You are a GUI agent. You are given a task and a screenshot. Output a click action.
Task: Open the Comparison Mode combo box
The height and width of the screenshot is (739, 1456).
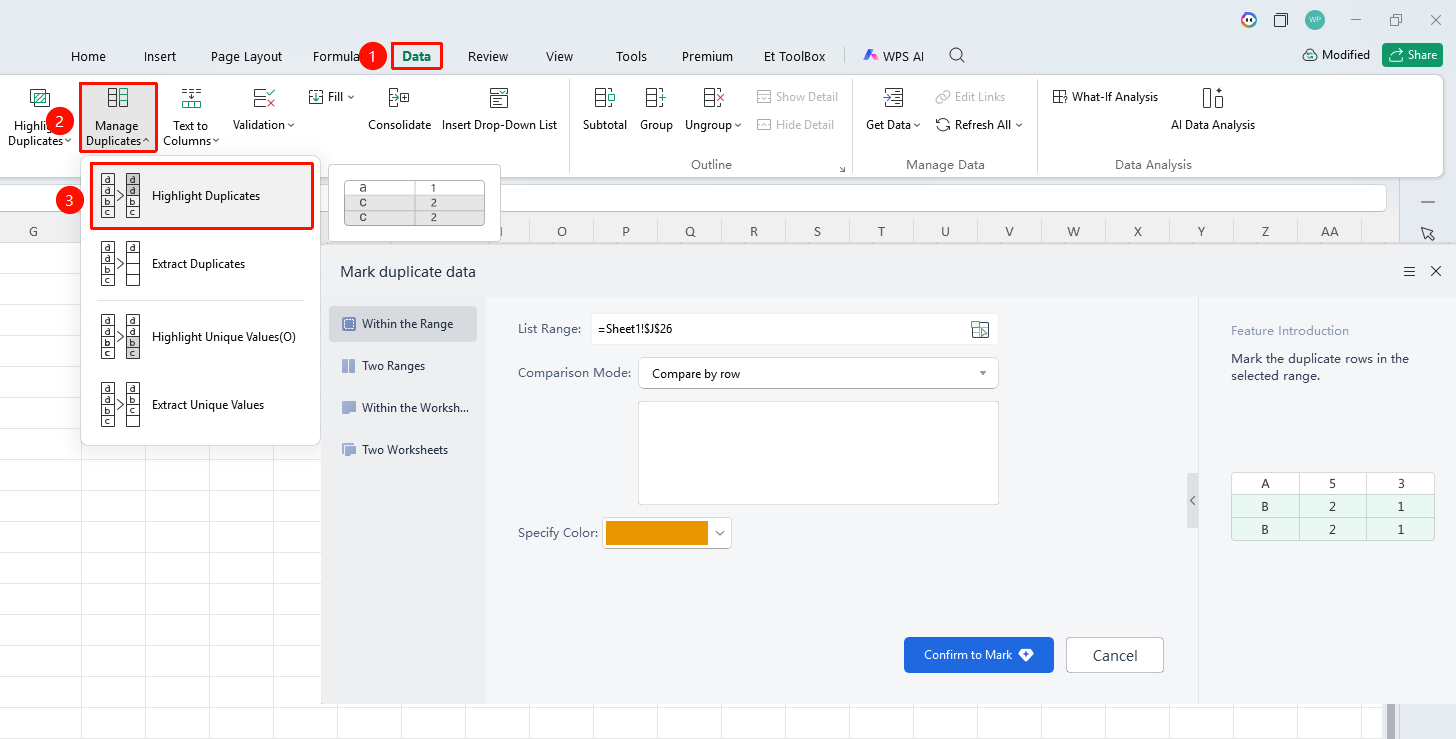tap(818, 373)
